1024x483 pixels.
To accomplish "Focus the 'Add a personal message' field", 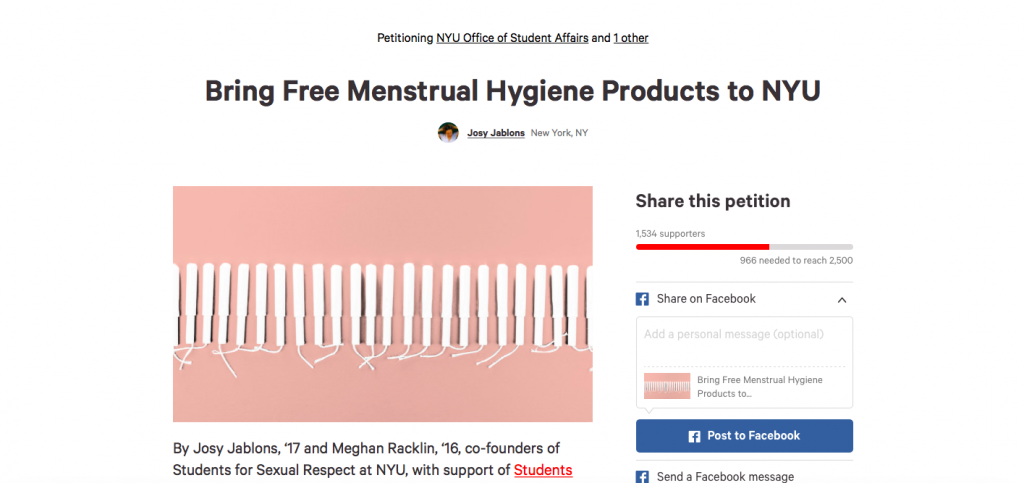I will tap(744, 341).
